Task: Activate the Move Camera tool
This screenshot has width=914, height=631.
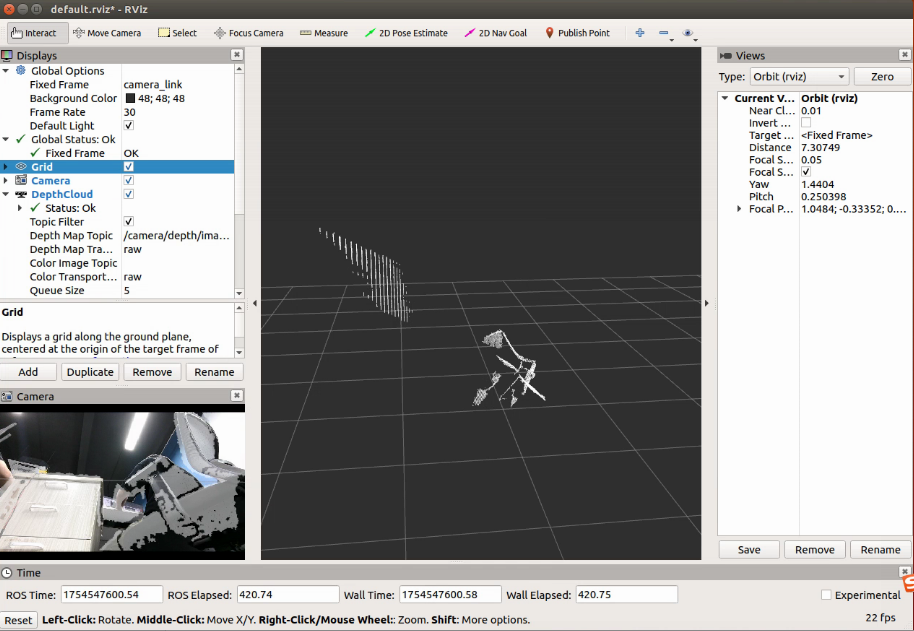Action: coord(107,33)
